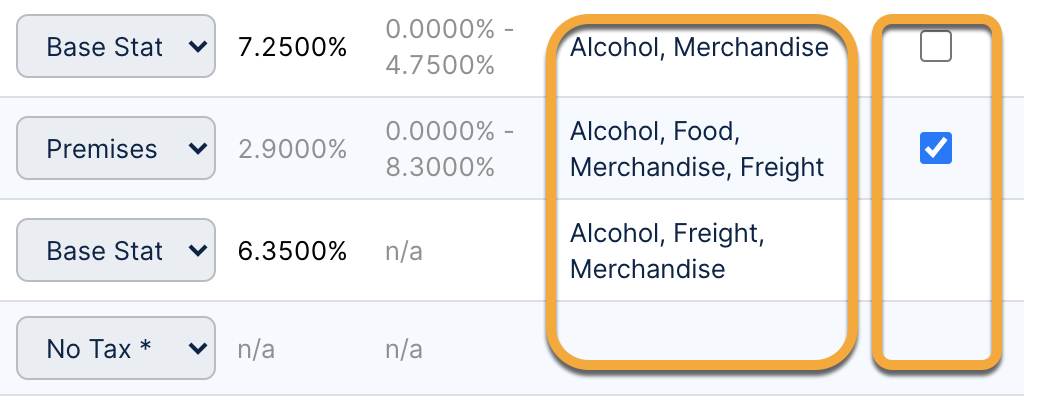
Task: Click the greyed 2.9000% rate value
Action: pos(292,150)
